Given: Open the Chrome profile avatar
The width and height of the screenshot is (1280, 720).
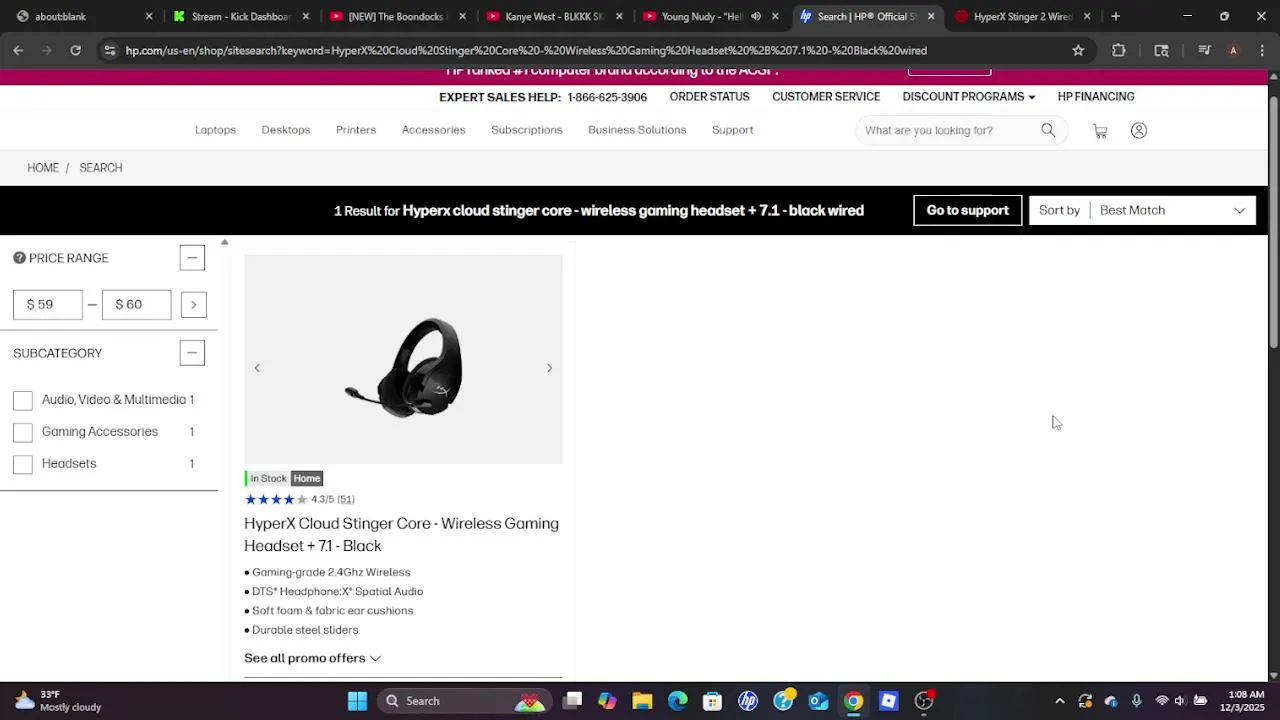Looking at the screenshot, I should (1233, 50).
